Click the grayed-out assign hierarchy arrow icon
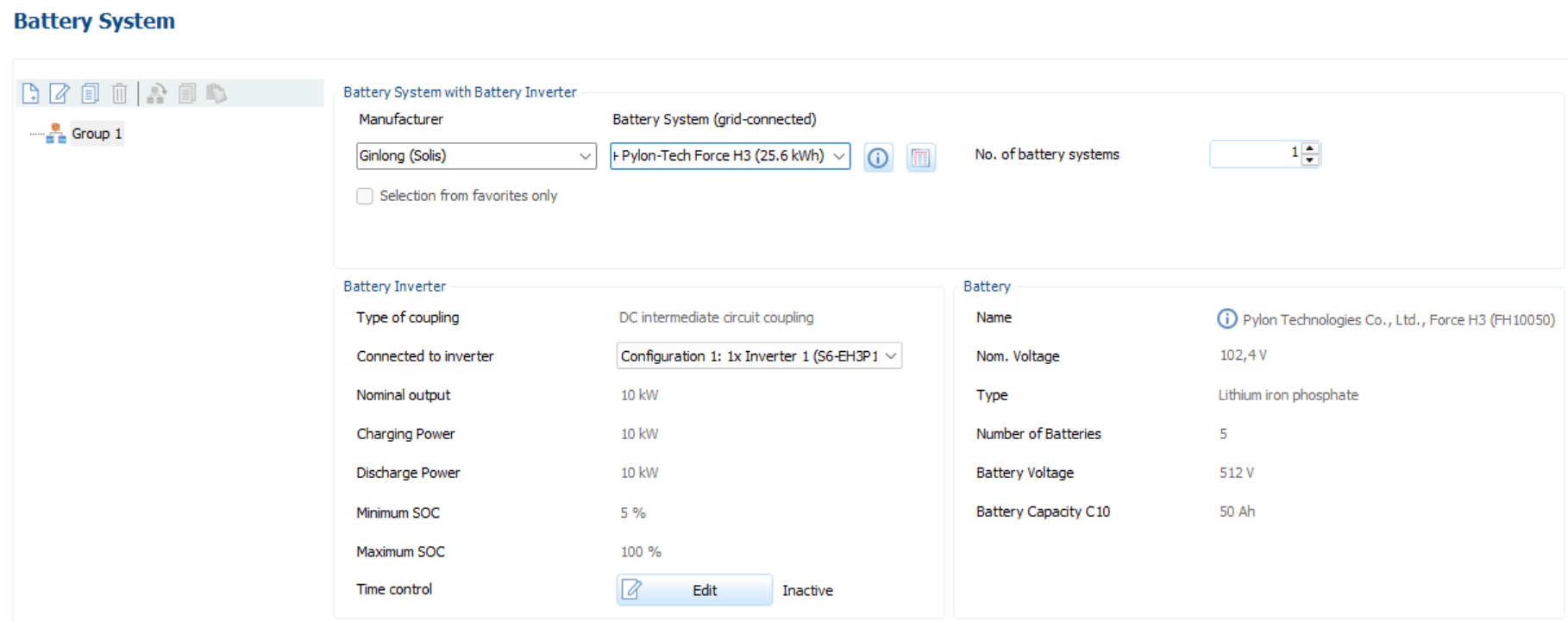 point(157,93)
